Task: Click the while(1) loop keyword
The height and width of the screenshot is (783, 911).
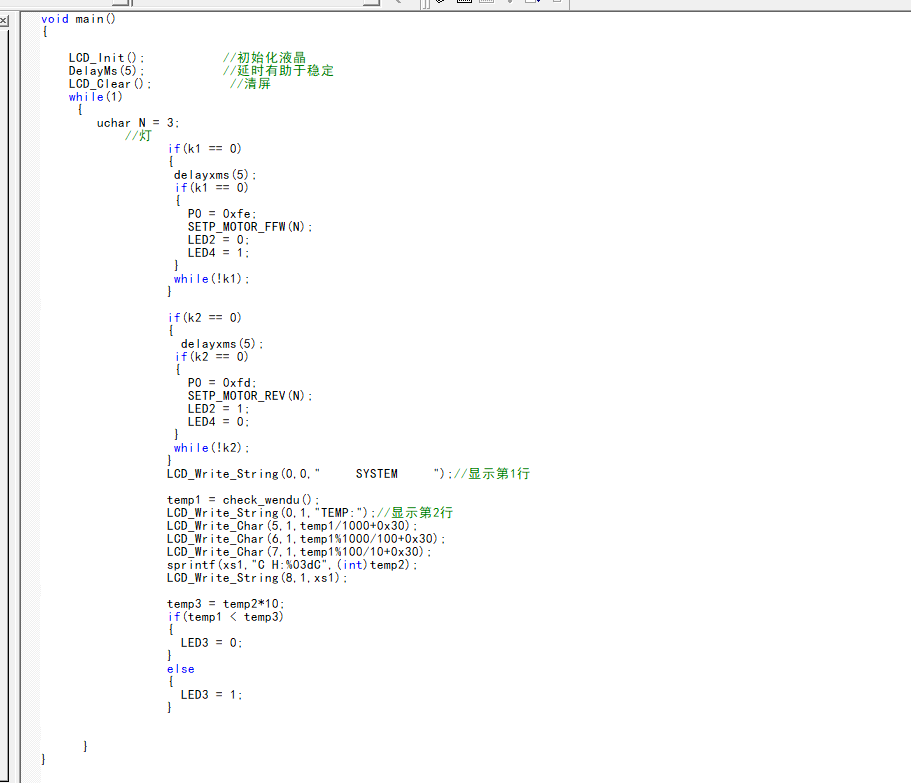Action: click(x=96, y=97)
